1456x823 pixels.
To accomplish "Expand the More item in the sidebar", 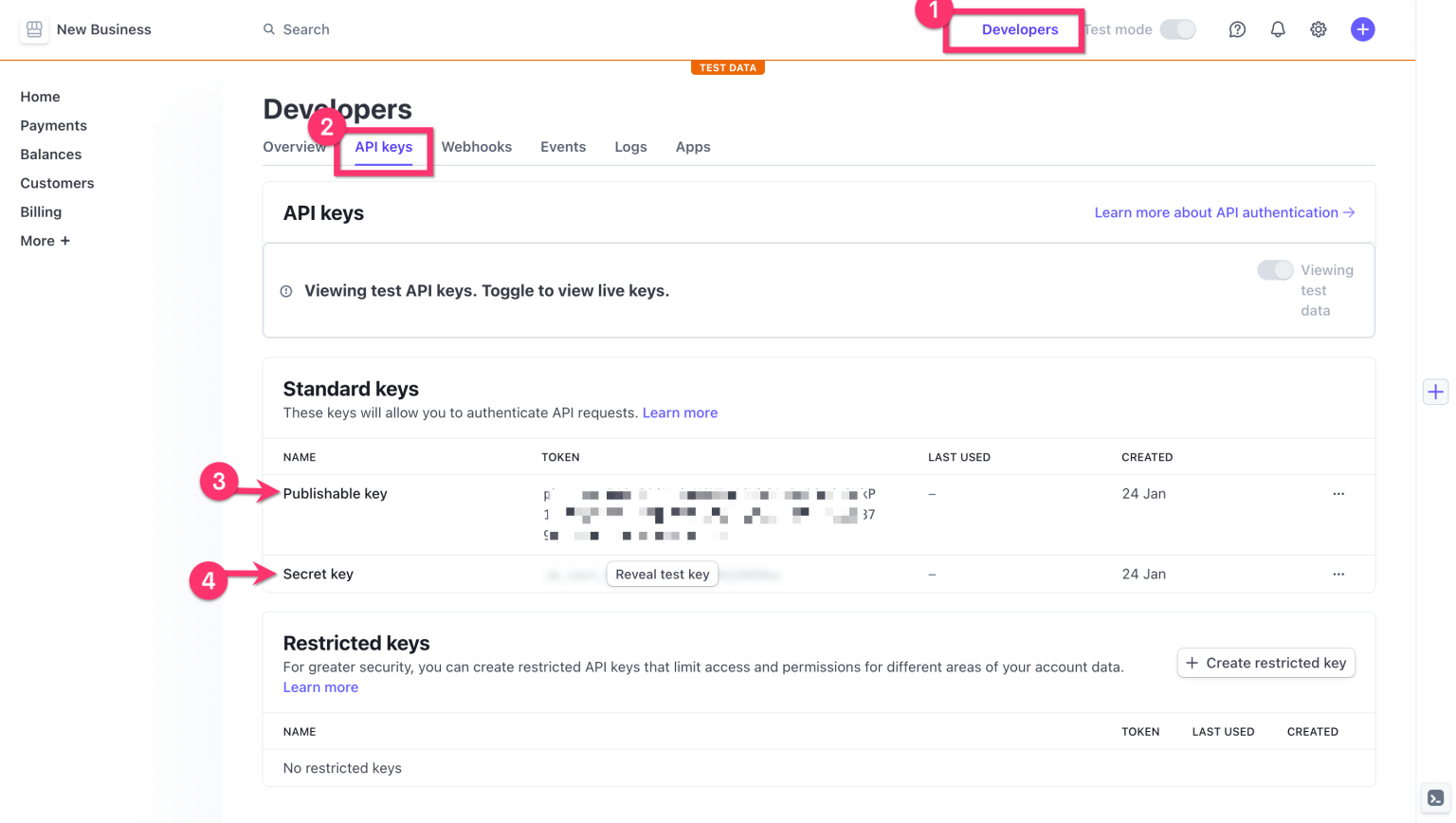I will pos(45,241).
